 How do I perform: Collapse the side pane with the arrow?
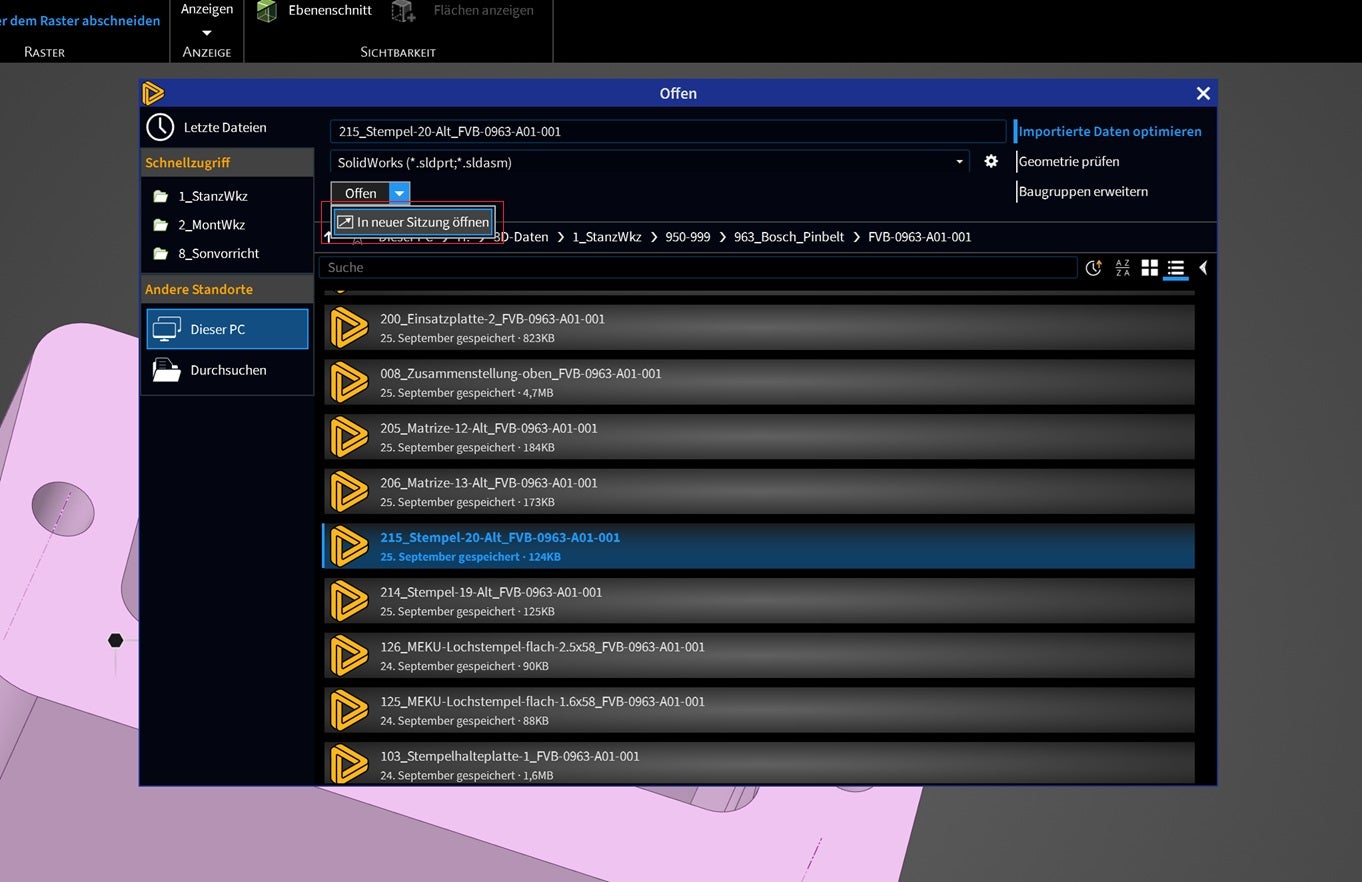tap(1203, 268)
